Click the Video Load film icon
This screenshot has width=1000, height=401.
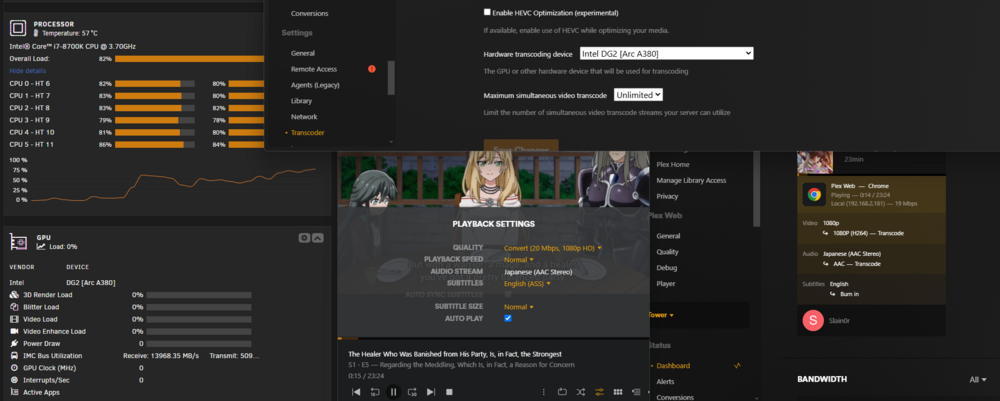click(x=14, y=319)
